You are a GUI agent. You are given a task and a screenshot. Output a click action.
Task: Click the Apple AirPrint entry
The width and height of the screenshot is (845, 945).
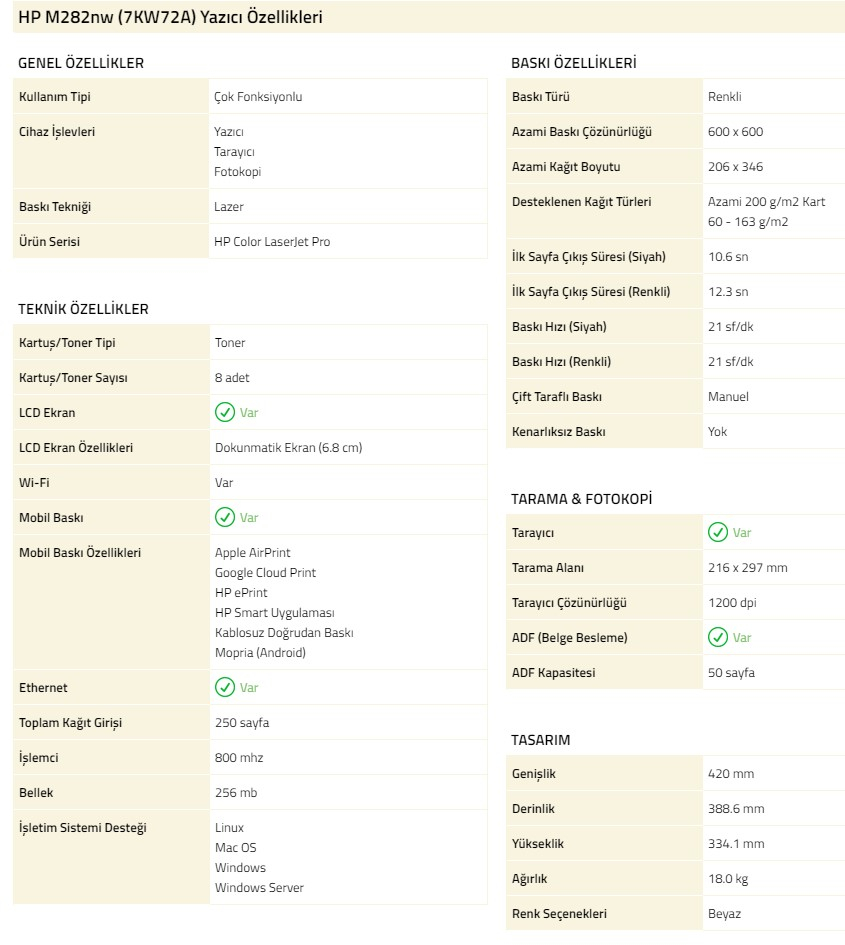(x=253, y=552)
